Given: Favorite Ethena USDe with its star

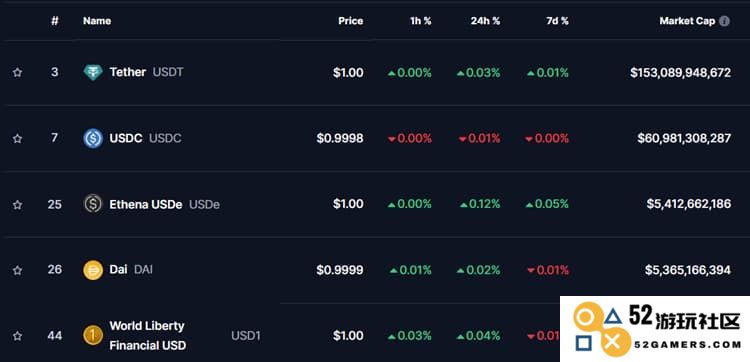Looking at the screenshot, I should click(18, 204).
